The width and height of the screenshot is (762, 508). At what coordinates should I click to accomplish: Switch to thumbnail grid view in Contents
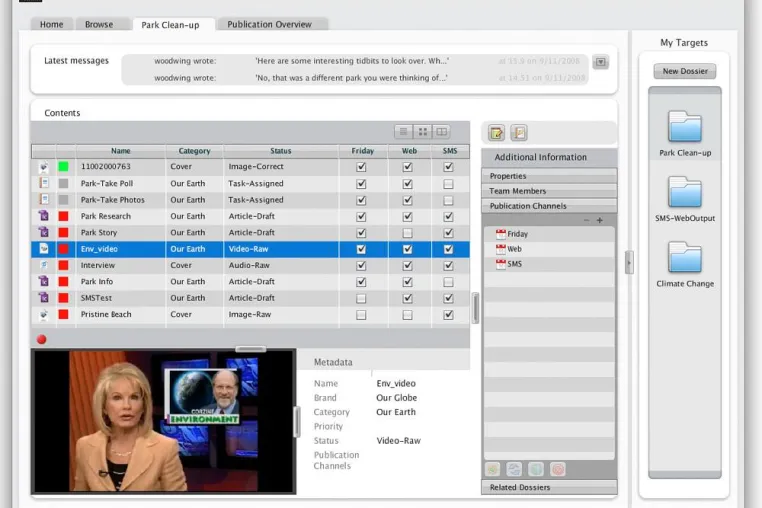[423, 132]
